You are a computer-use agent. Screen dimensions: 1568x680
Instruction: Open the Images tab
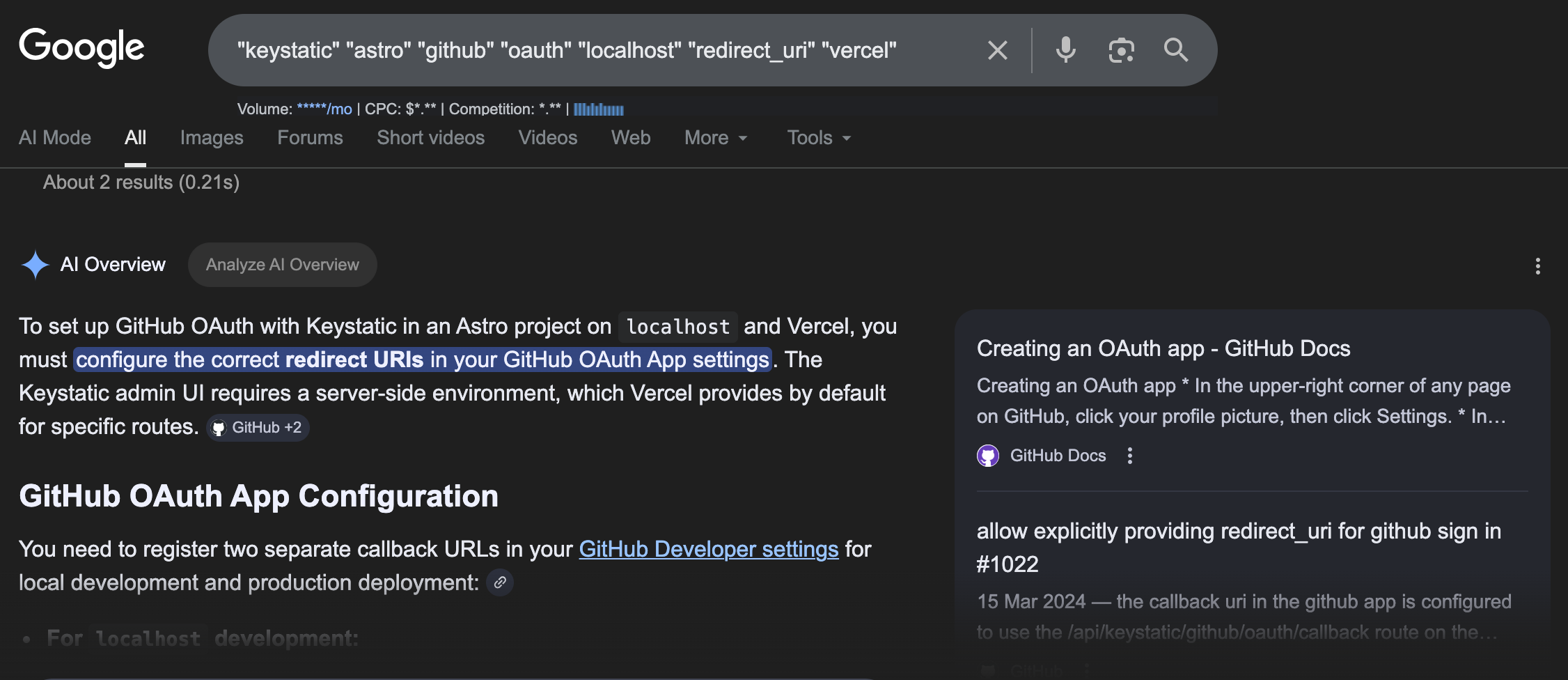pyautogui.click(x=212, y=138)
